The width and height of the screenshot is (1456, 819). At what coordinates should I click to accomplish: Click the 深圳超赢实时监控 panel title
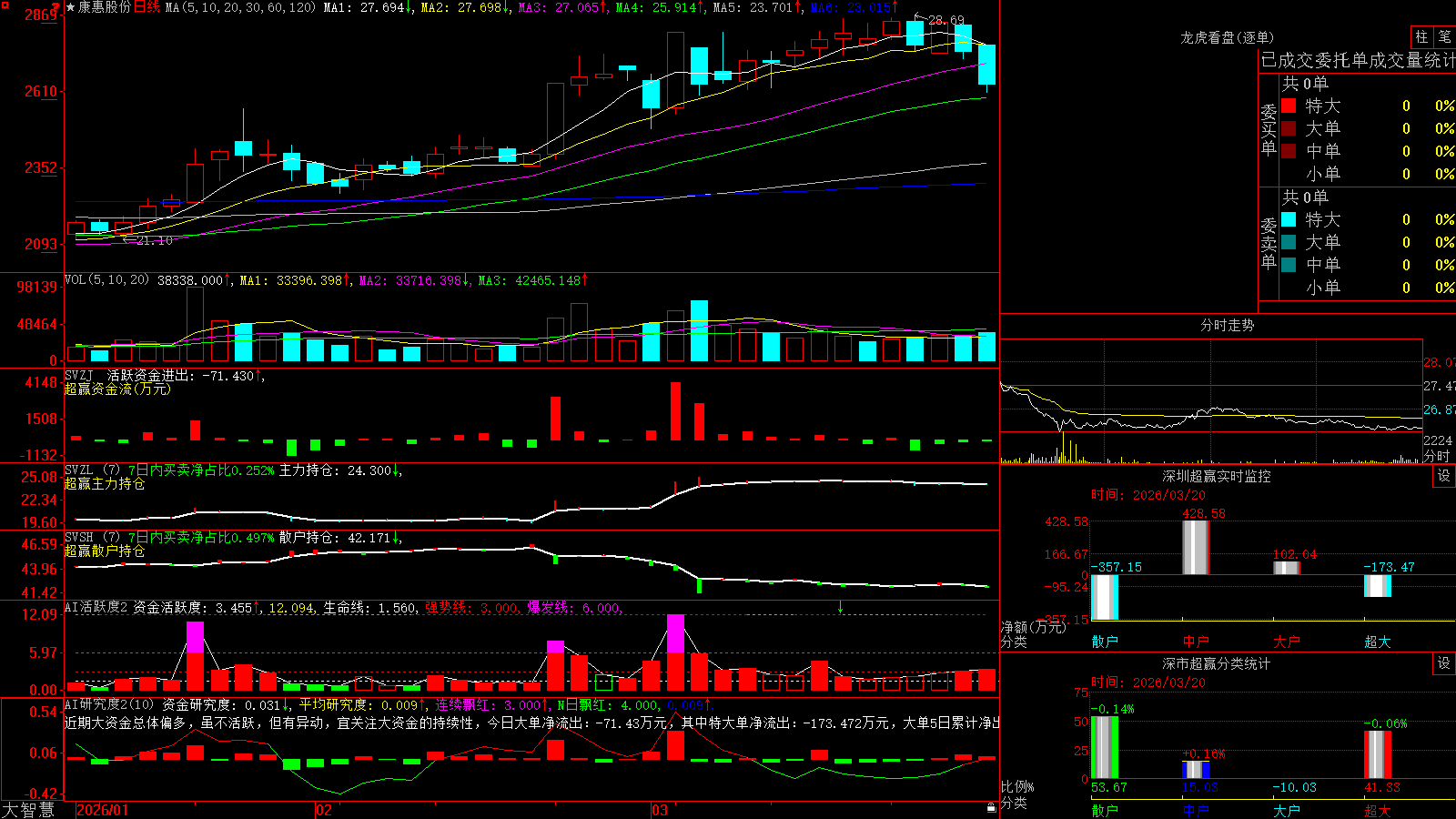pyautogui.click(x=1216, y=476)
